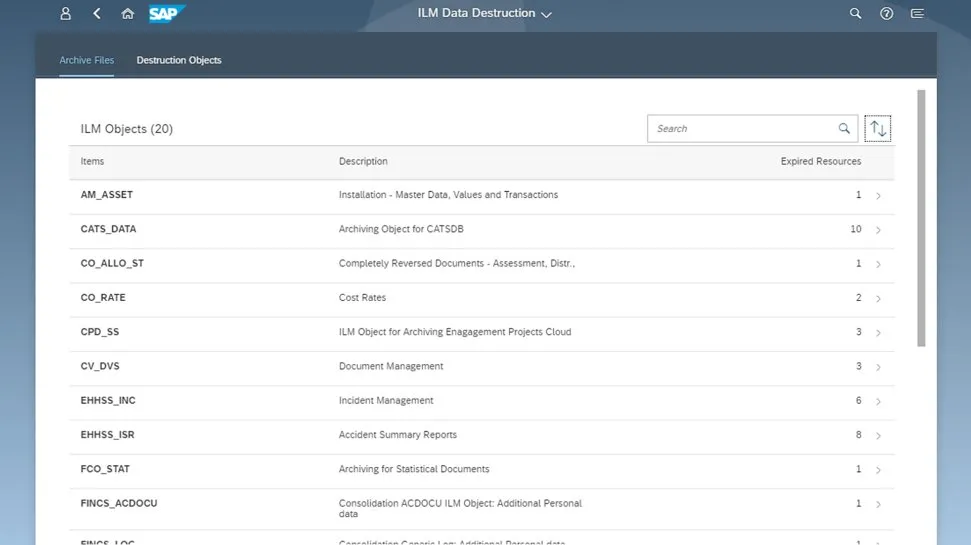
Task: Click the Expired Resources column header
Action: (x=820, y=161)
